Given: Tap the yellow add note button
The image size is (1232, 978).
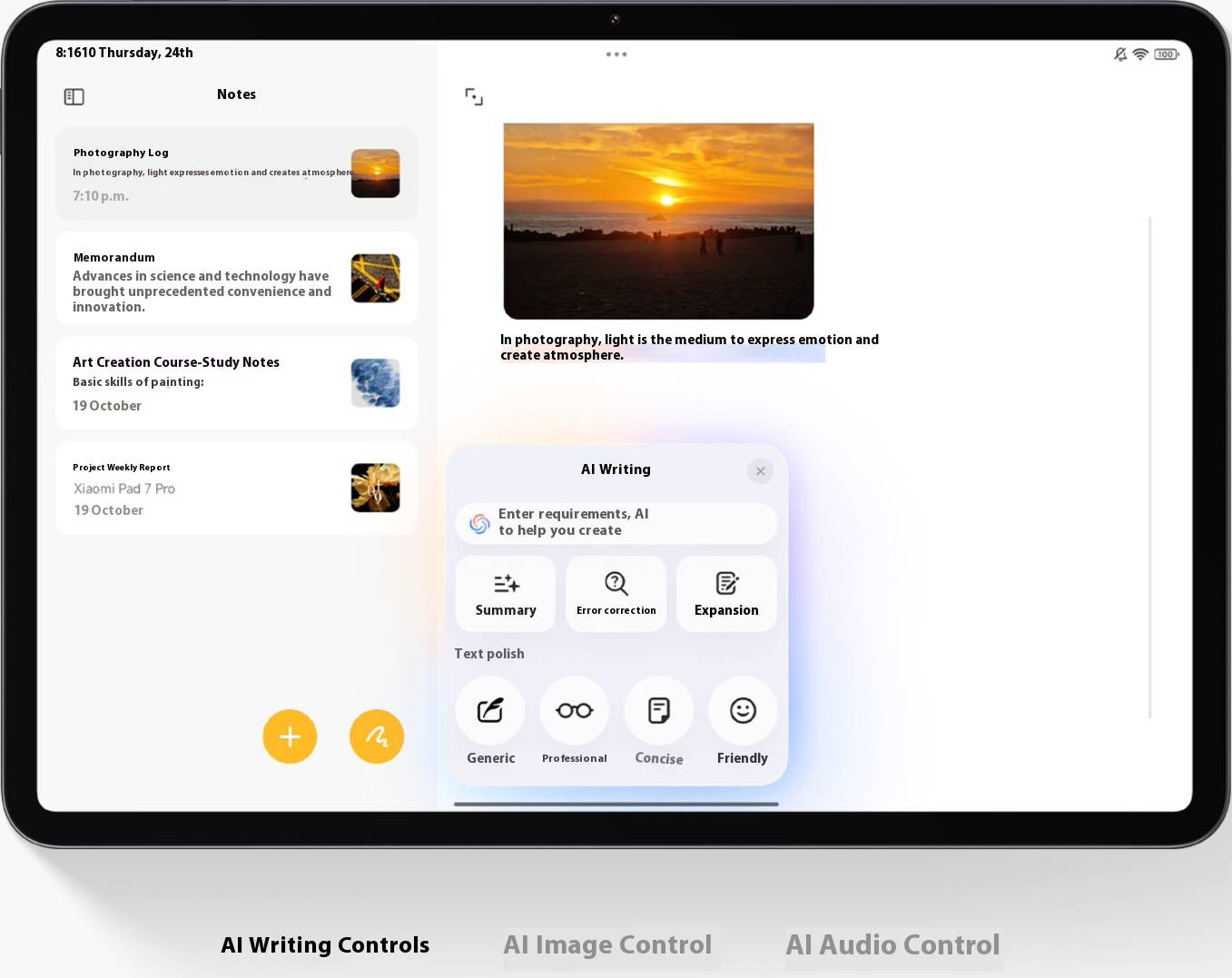Looking at the screenshot, I should (x=290, y=736).
